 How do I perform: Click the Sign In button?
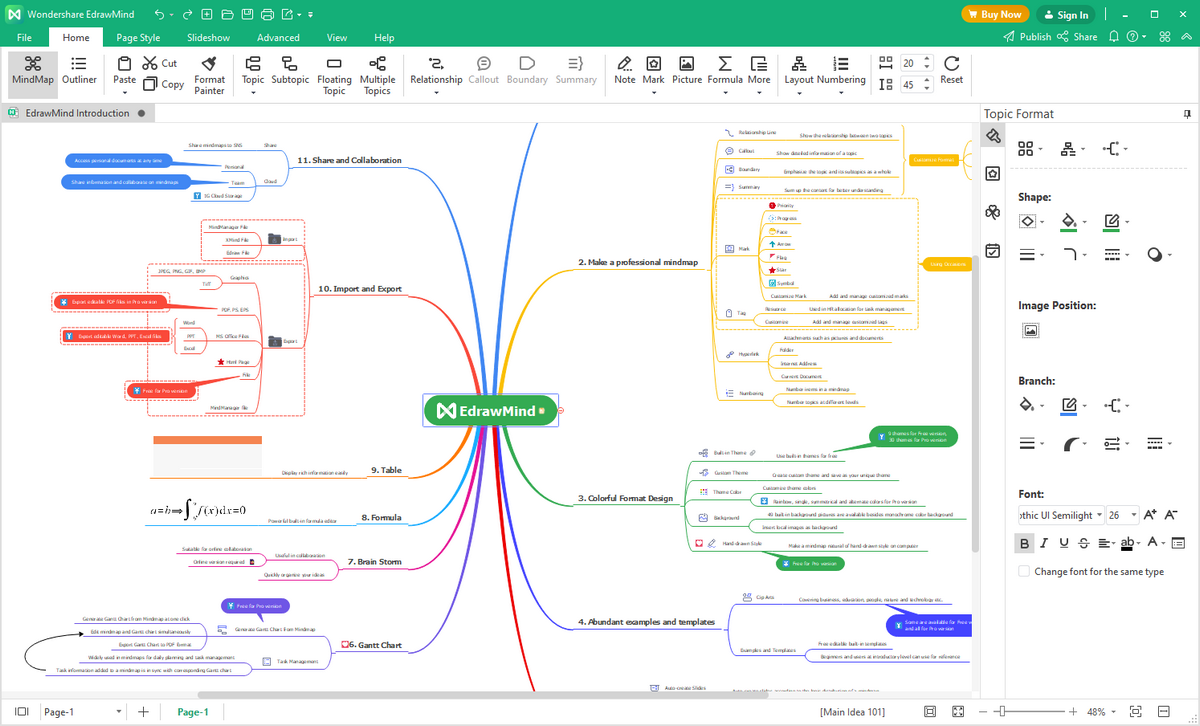point(1066,14)
